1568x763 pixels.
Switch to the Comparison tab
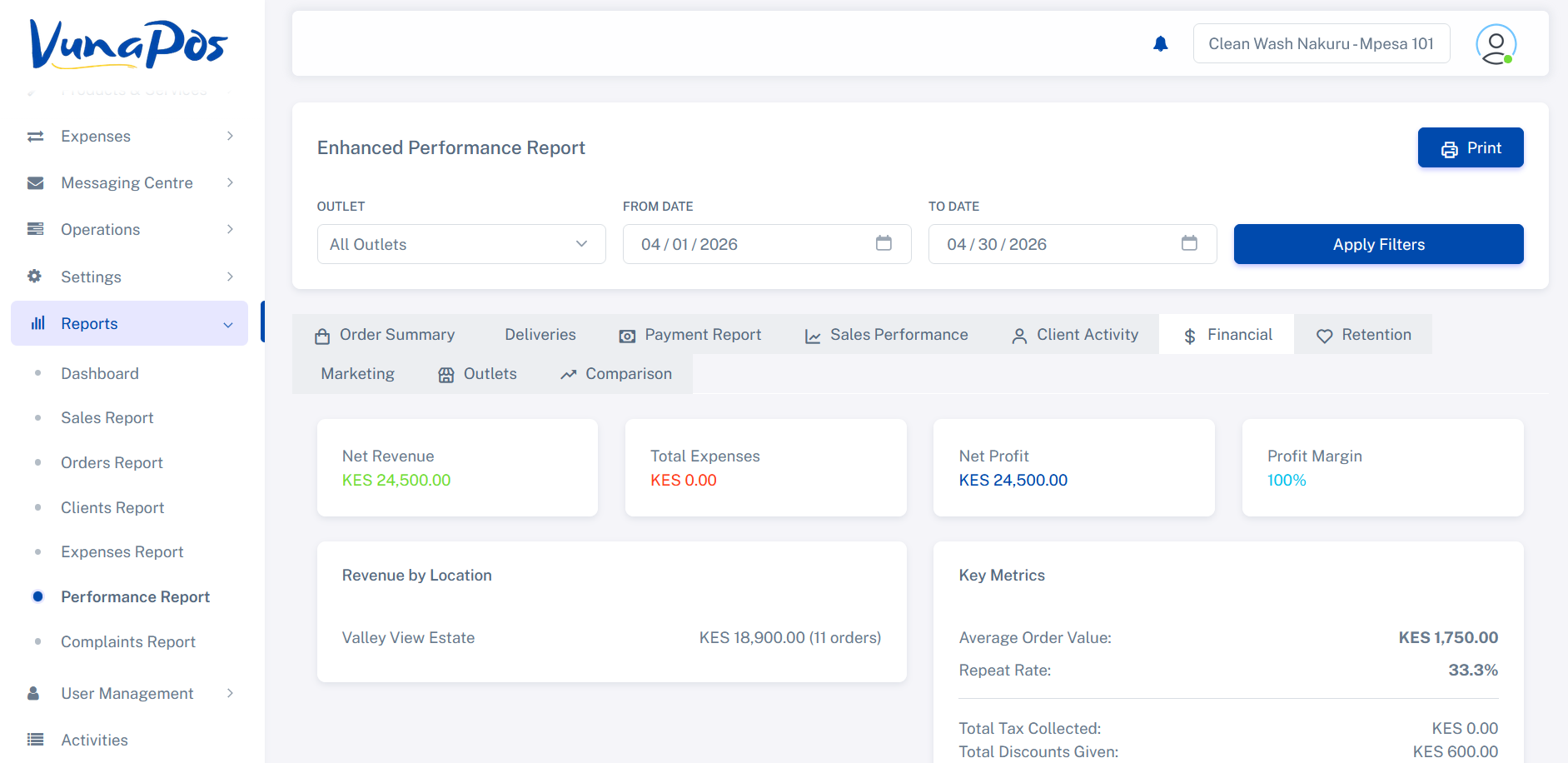click(616, 374)
